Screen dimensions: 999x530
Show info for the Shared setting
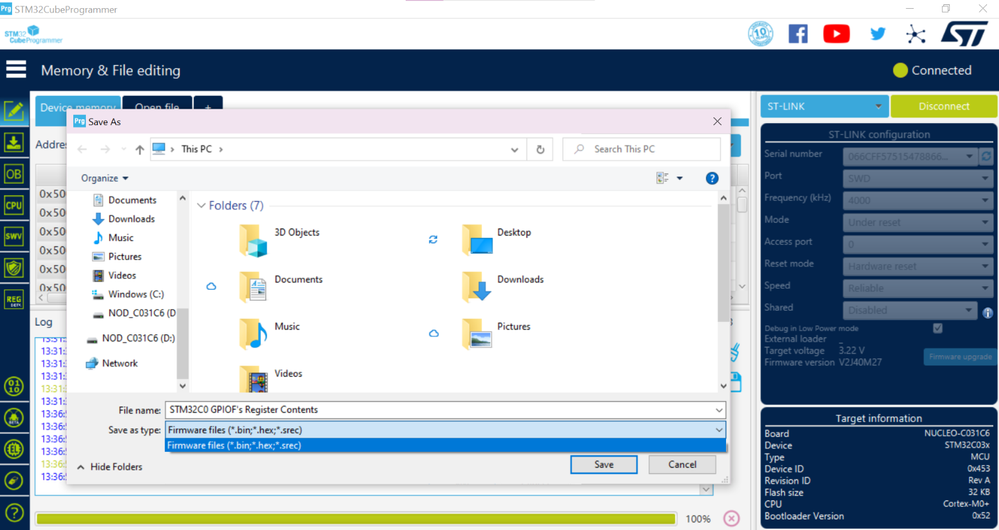coord(988,313)
